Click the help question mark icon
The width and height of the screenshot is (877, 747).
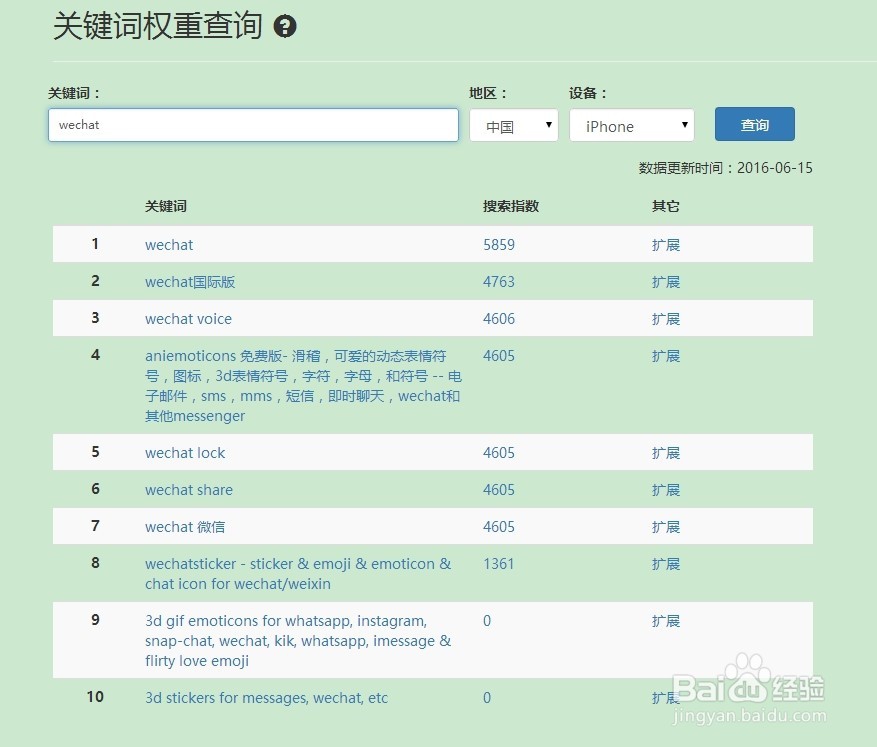click(285, 26)
